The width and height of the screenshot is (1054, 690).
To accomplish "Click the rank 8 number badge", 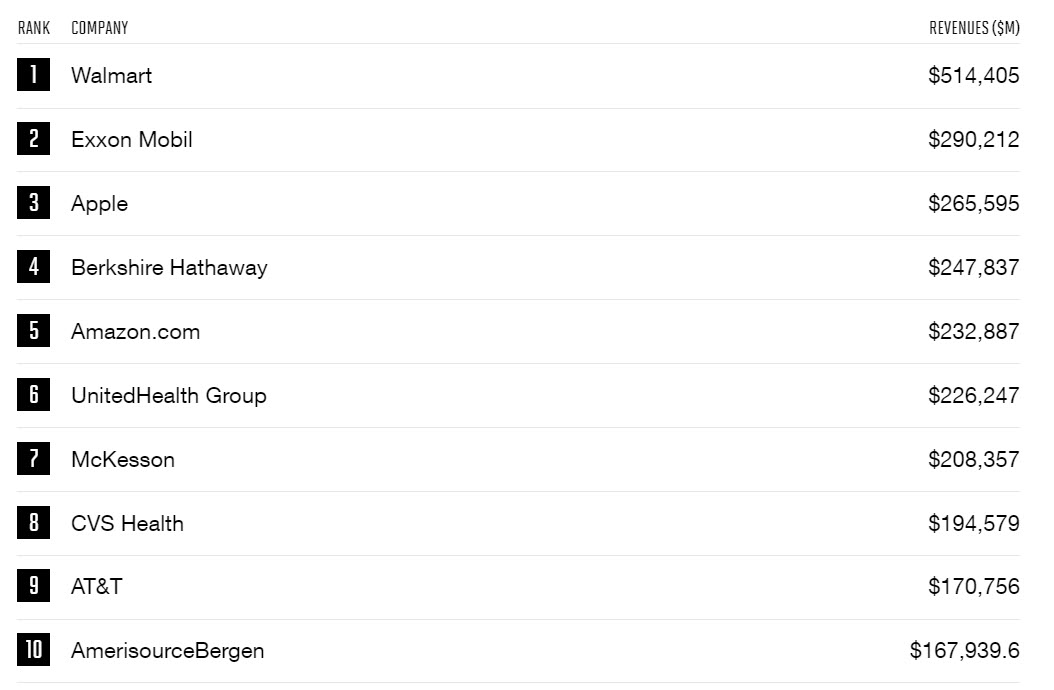I will pyautogui.click(x=33, y=523).
